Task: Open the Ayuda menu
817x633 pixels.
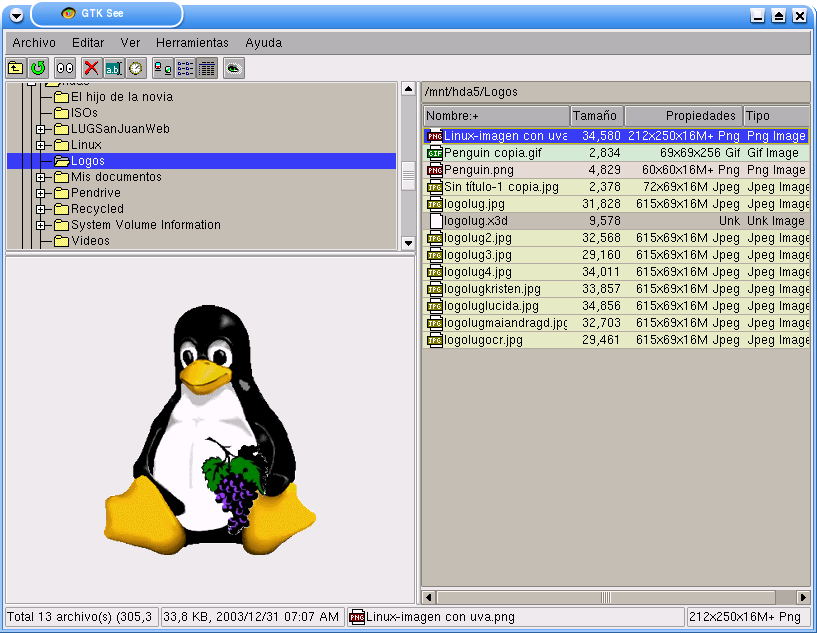Action: tap(264, 43)
